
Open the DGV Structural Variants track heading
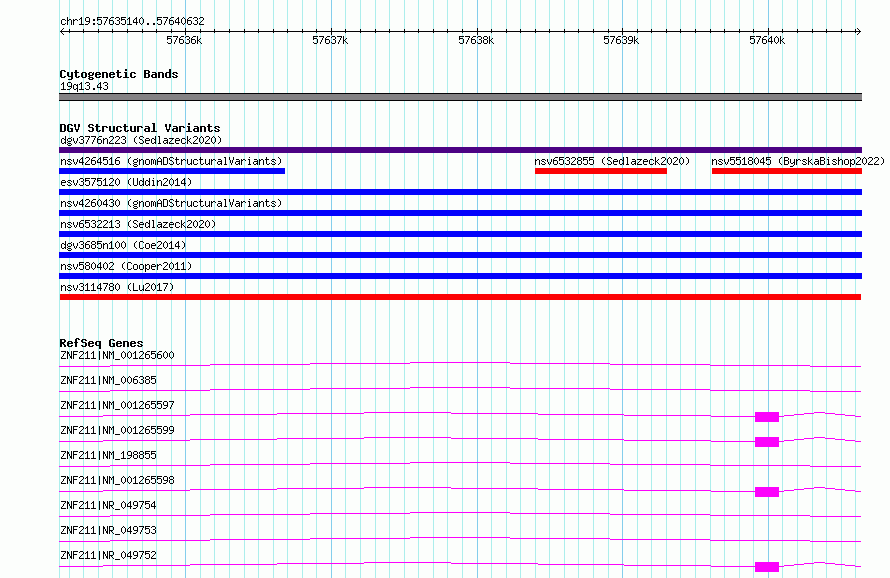click(140, 128)
